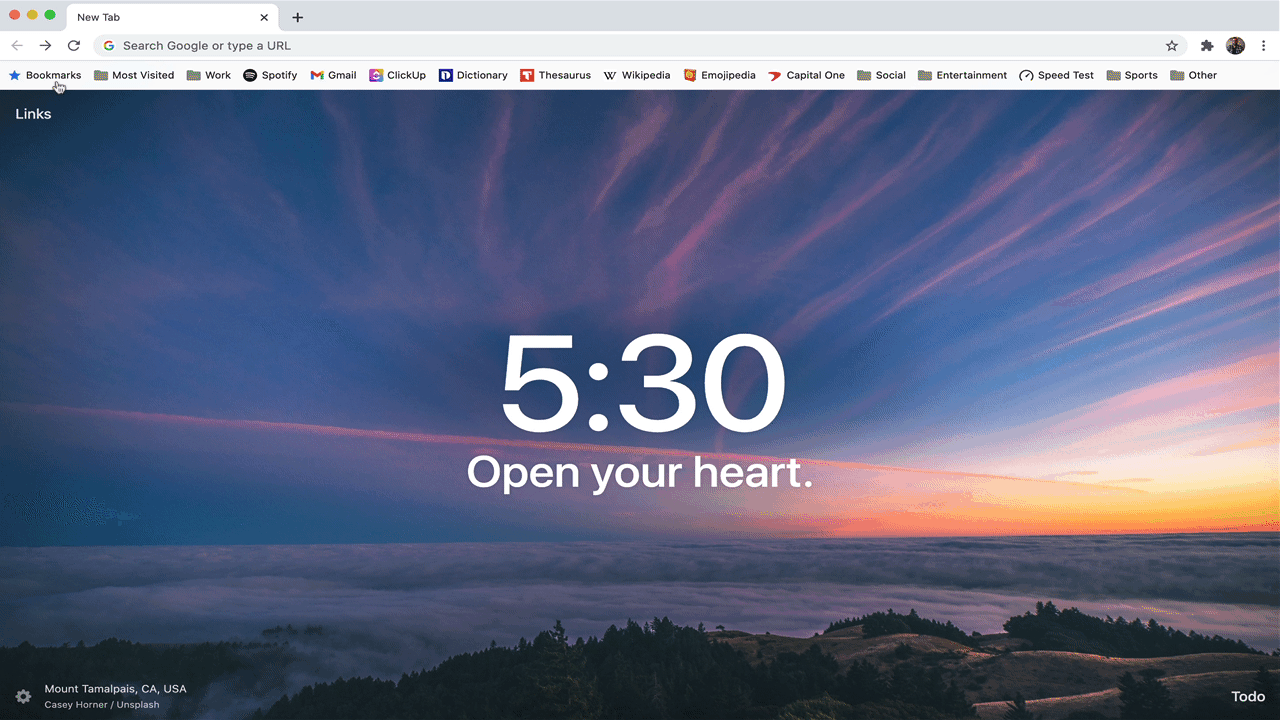Expand the Most Visited bookmarks folder
The image size is (1280, 720).
pyautogui.click(x=134, y=75)
